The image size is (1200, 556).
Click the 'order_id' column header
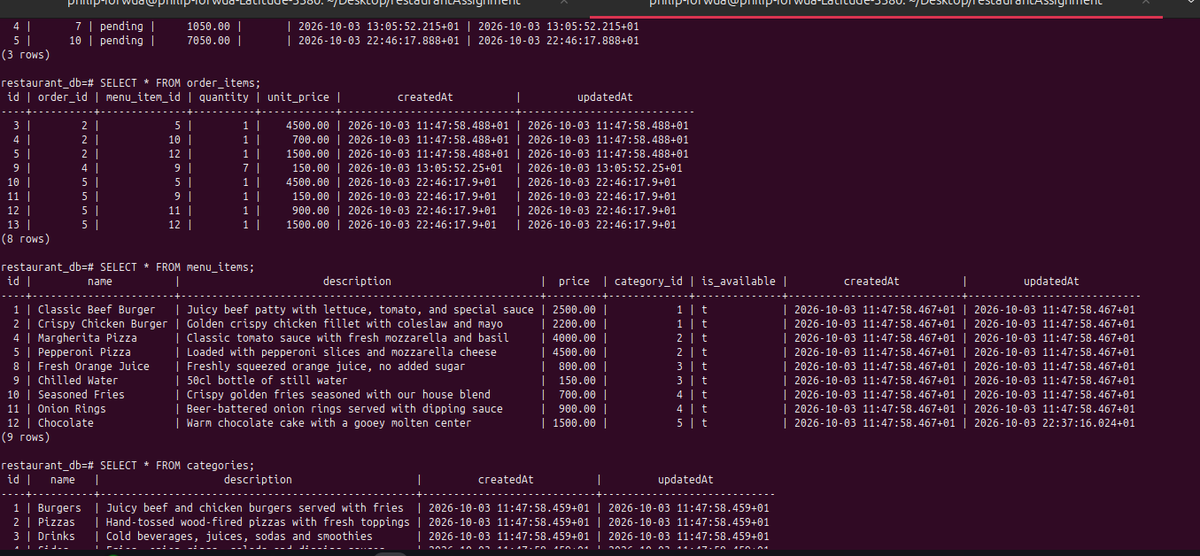coord(65,97)
